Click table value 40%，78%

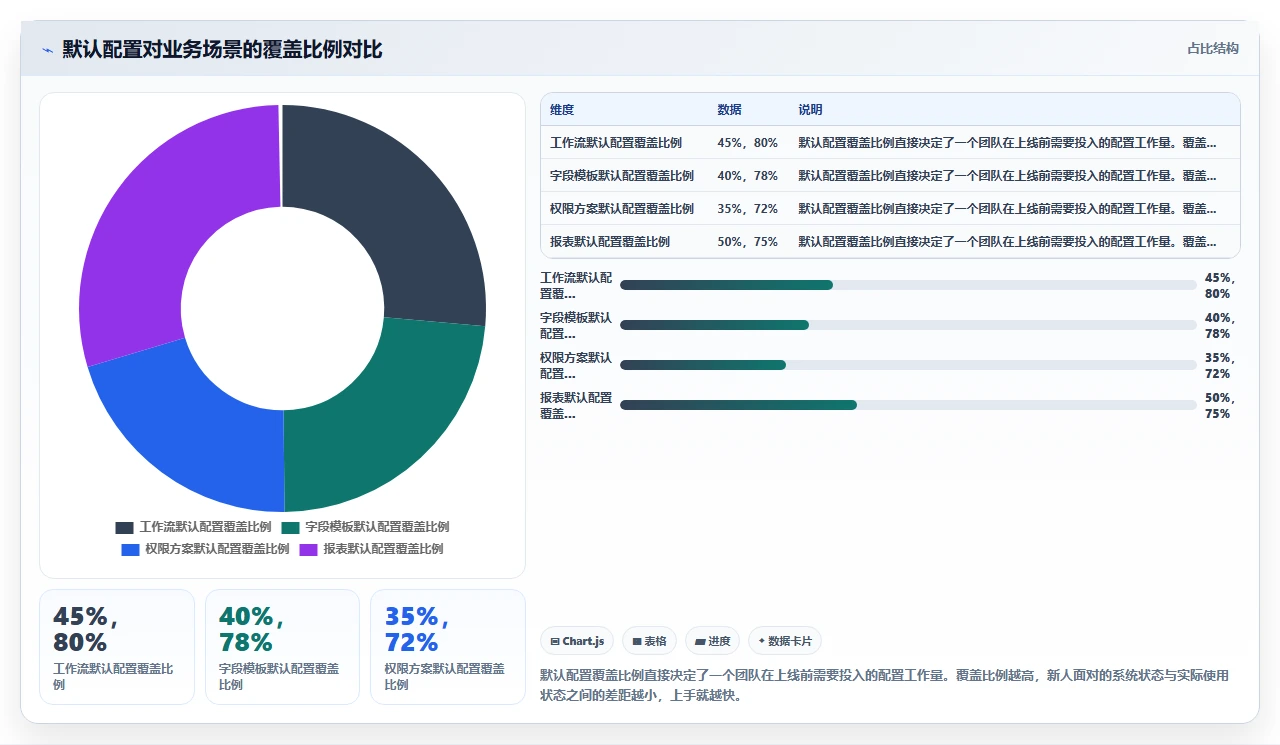747,176
